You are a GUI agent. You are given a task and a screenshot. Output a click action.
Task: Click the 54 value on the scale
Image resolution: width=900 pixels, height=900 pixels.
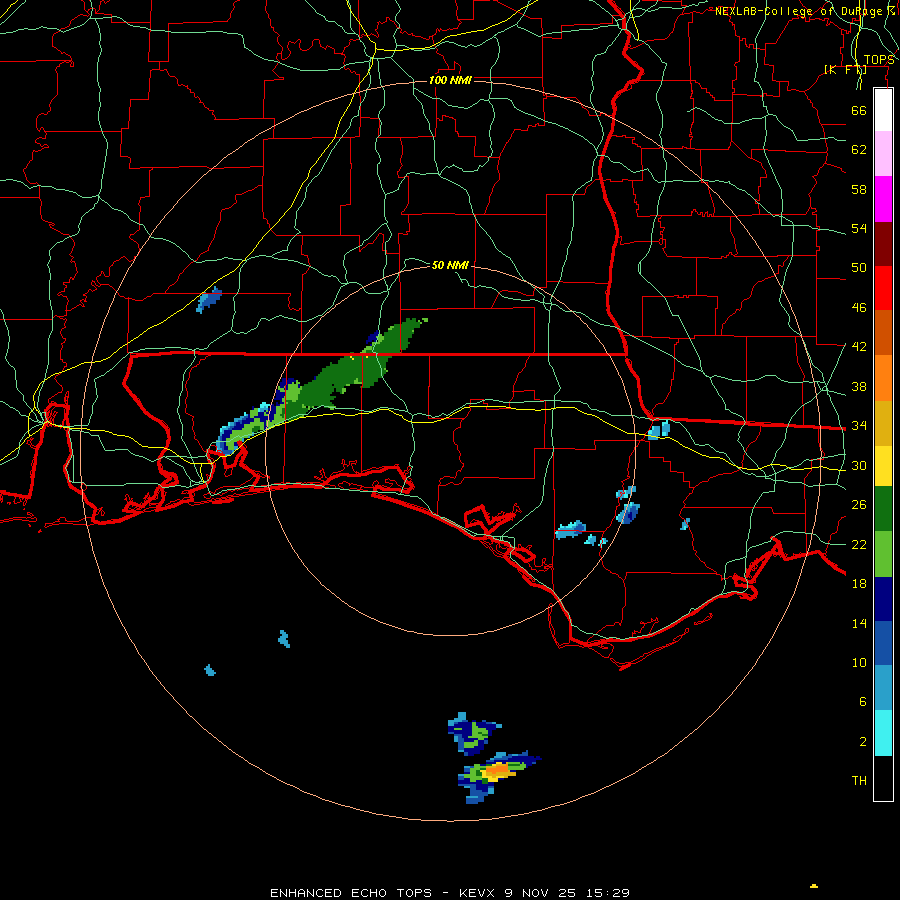point(859,228)
